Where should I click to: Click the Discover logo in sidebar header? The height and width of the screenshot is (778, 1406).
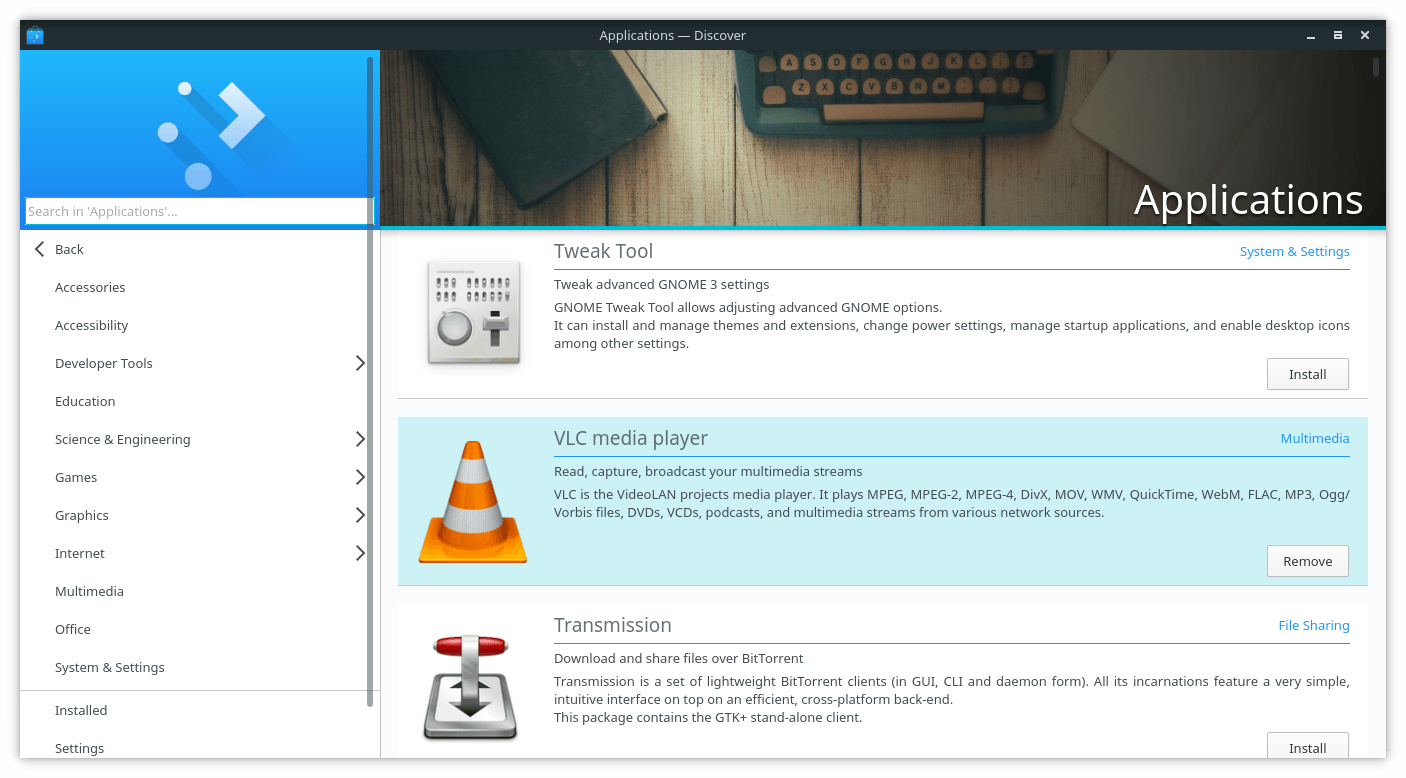(211, 135)
